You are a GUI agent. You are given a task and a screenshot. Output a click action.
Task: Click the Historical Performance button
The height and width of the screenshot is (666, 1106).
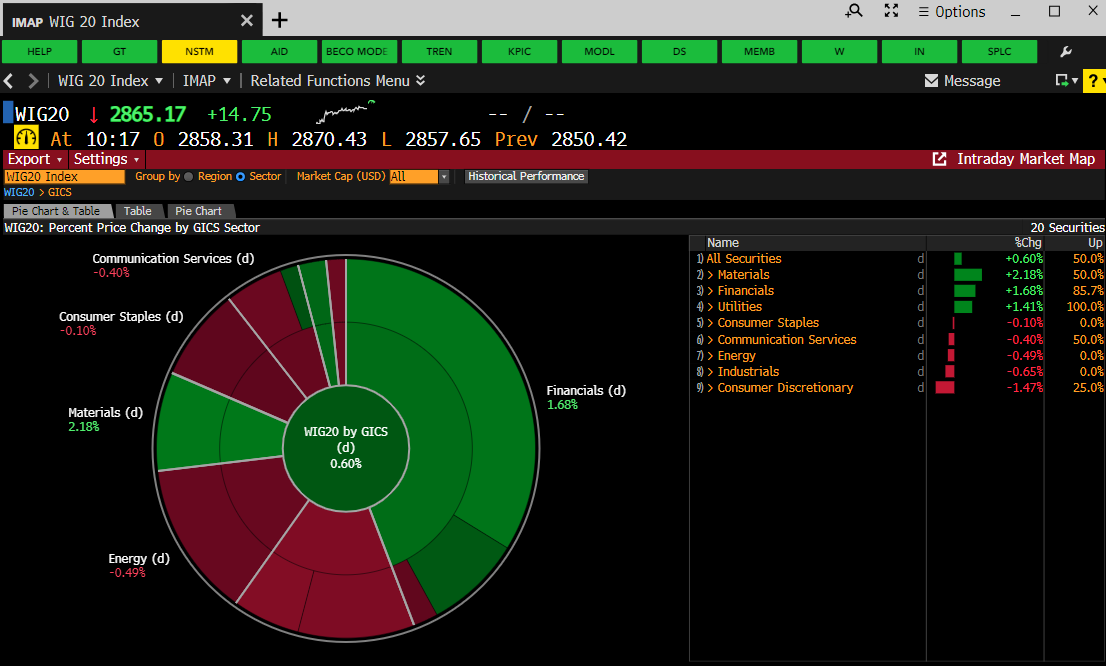tap(526, 177)
